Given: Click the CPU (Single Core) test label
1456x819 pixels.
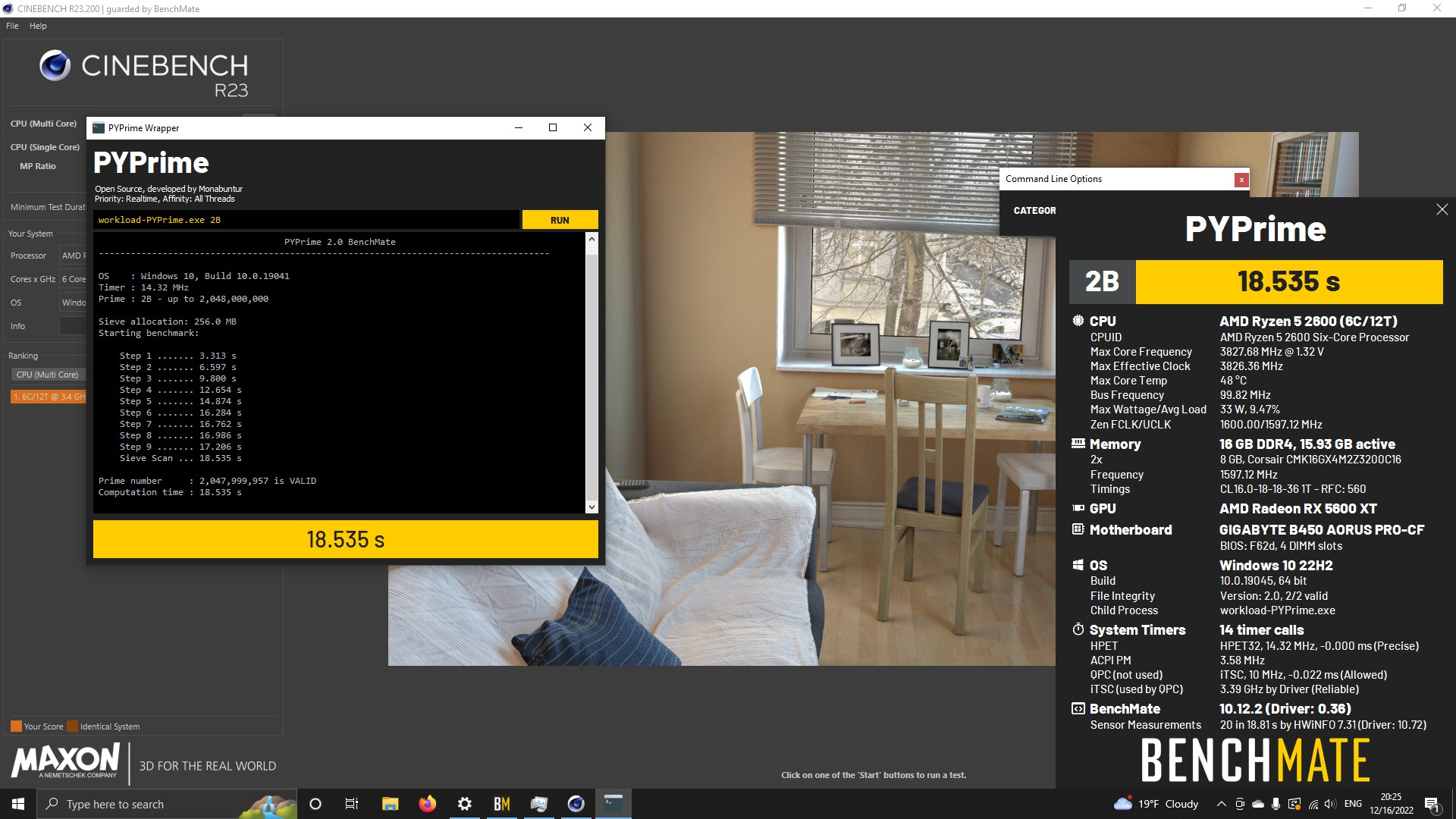Looking at the screenshot, I should pyautogui.click(x=45, y=147).
